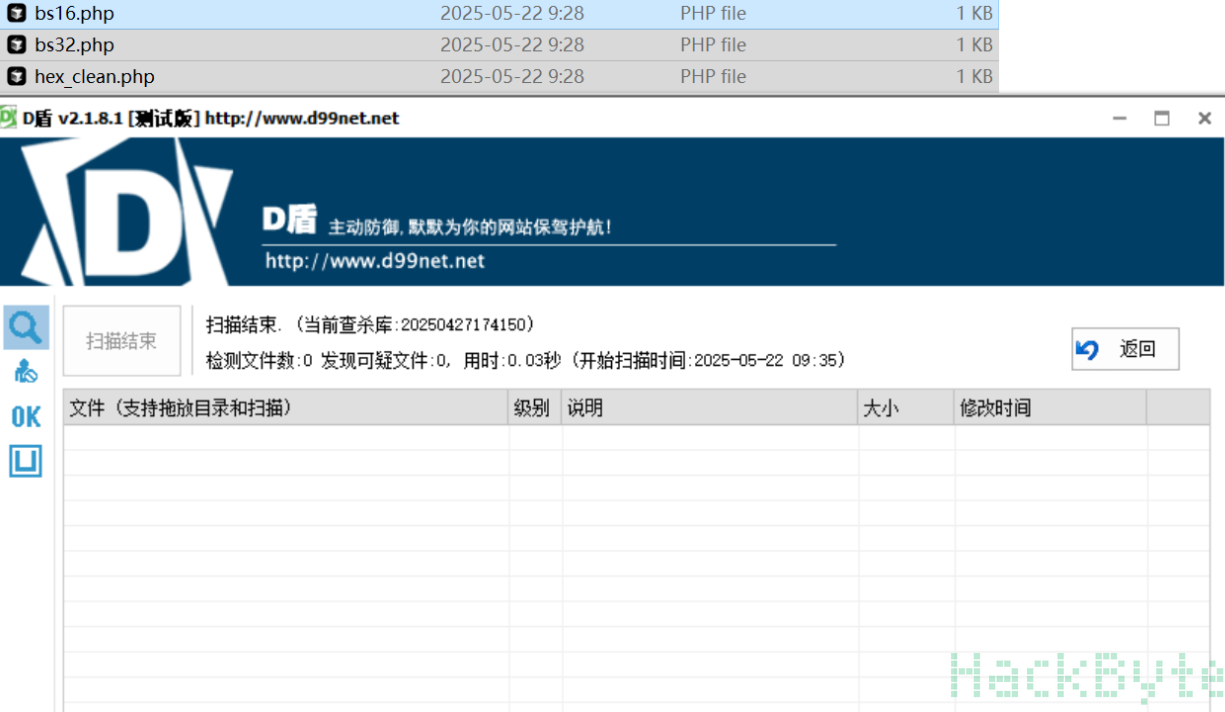
Task: Click the "D盾 v2.1.8.1 [测试版]" window title
Action: pyautogui.click(x=112, y=118)
